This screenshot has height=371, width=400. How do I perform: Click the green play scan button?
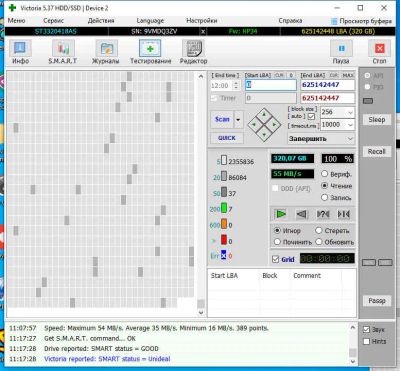280,214
